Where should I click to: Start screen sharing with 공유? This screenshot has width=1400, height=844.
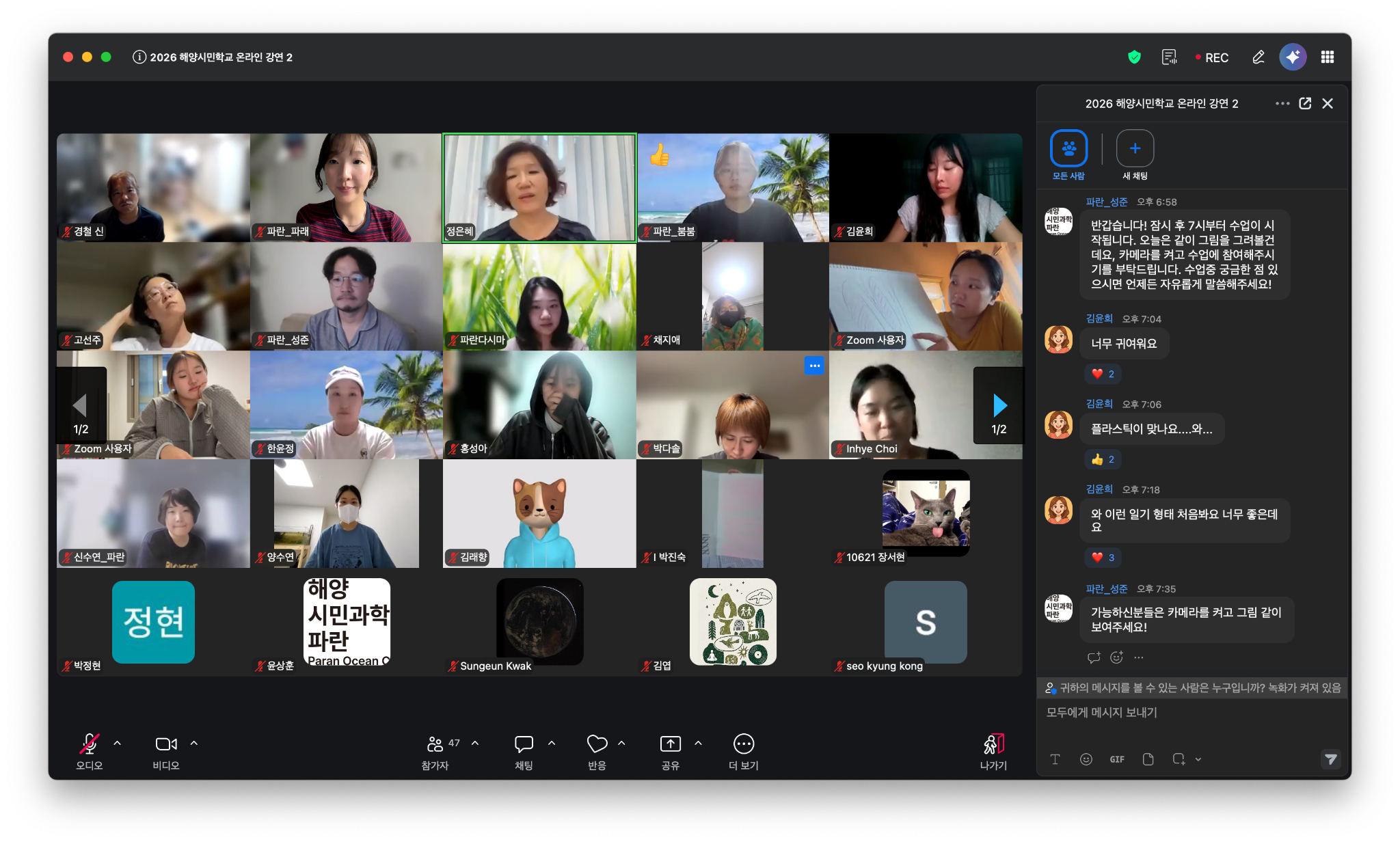(x=671, y=751)
